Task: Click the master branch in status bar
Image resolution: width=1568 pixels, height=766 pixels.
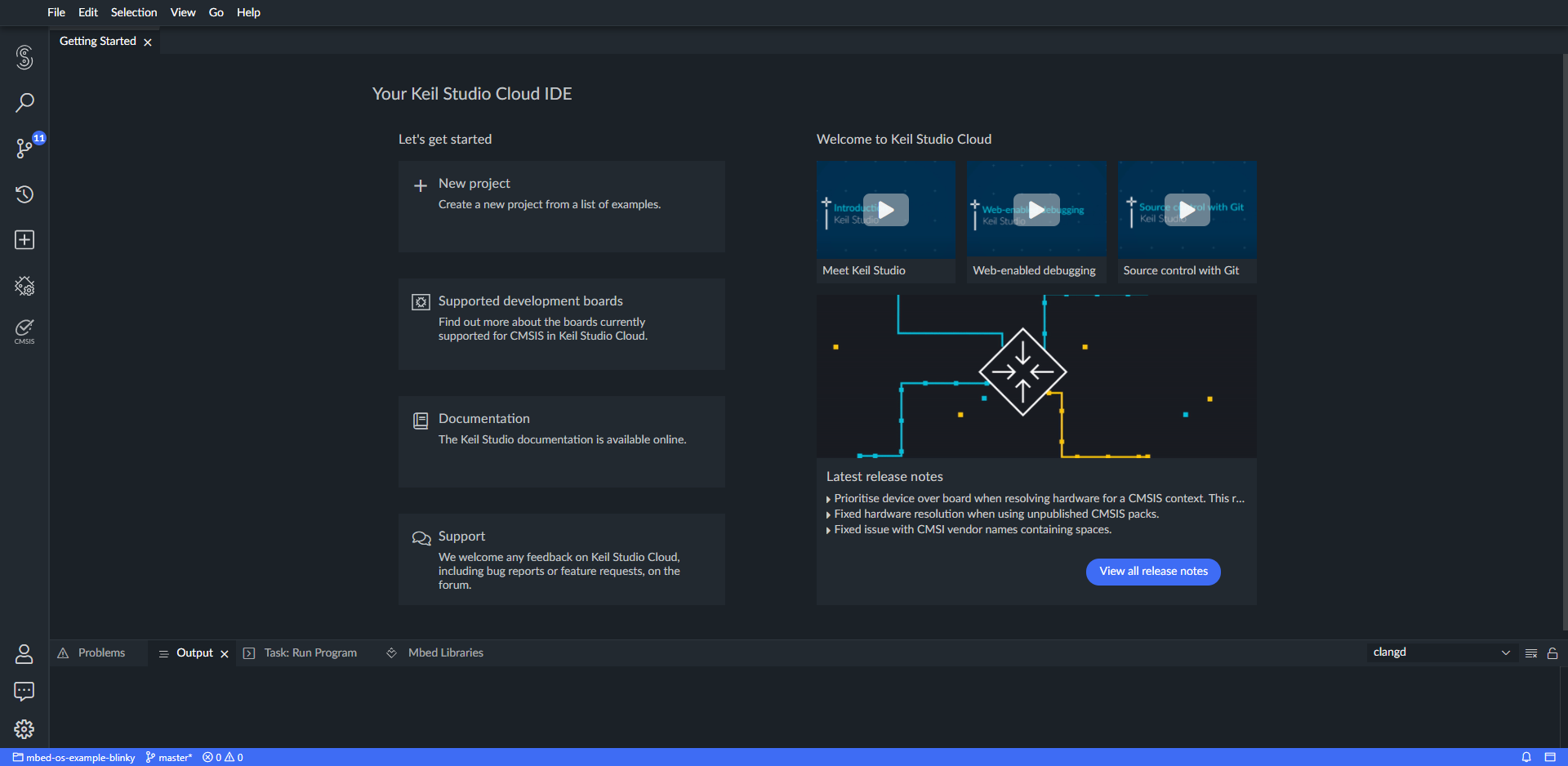Action: [170, 757]
